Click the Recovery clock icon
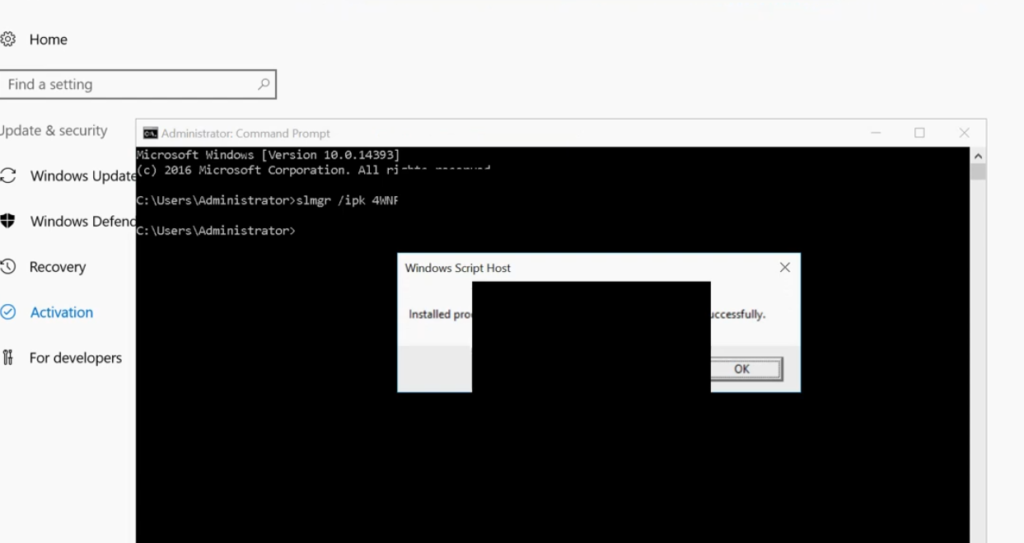This screenshot has height=543, width=1024. [8, 267]
